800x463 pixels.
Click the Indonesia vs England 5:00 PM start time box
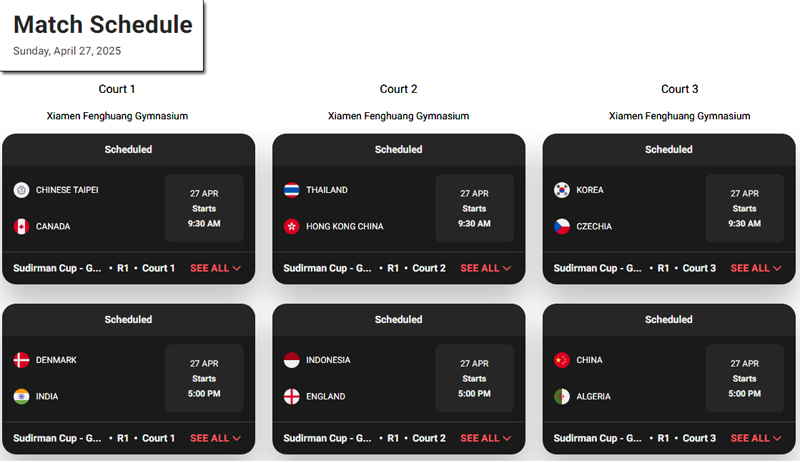(474, 378)
